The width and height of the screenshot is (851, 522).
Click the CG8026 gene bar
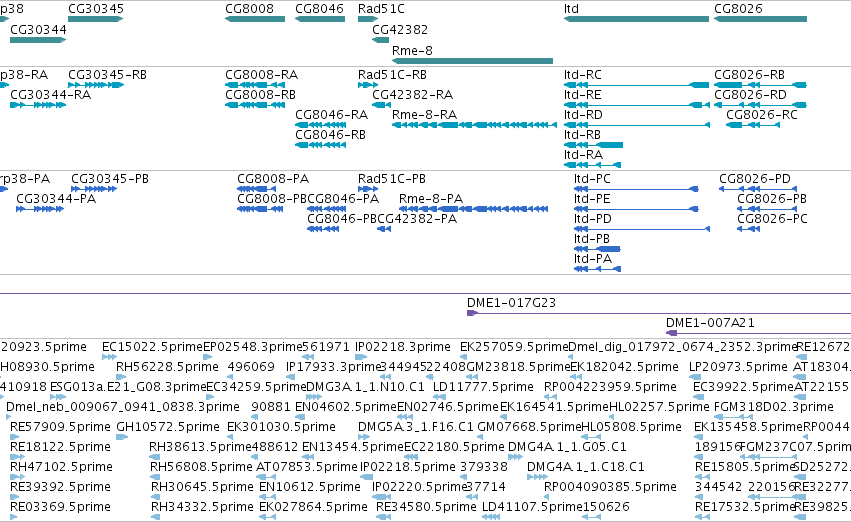(760, 19)
